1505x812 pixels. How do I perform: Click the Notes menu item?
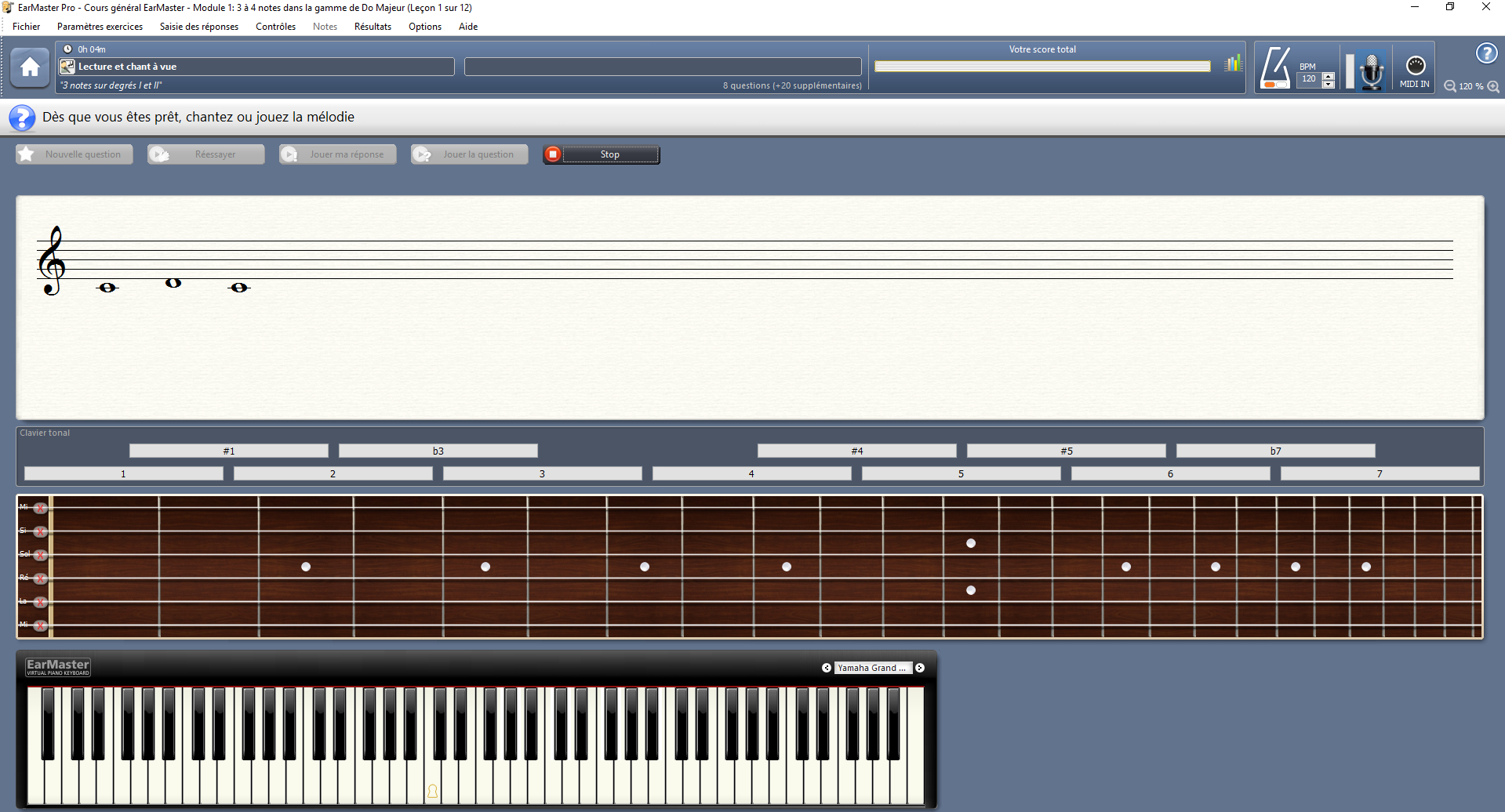coord(325,27)
